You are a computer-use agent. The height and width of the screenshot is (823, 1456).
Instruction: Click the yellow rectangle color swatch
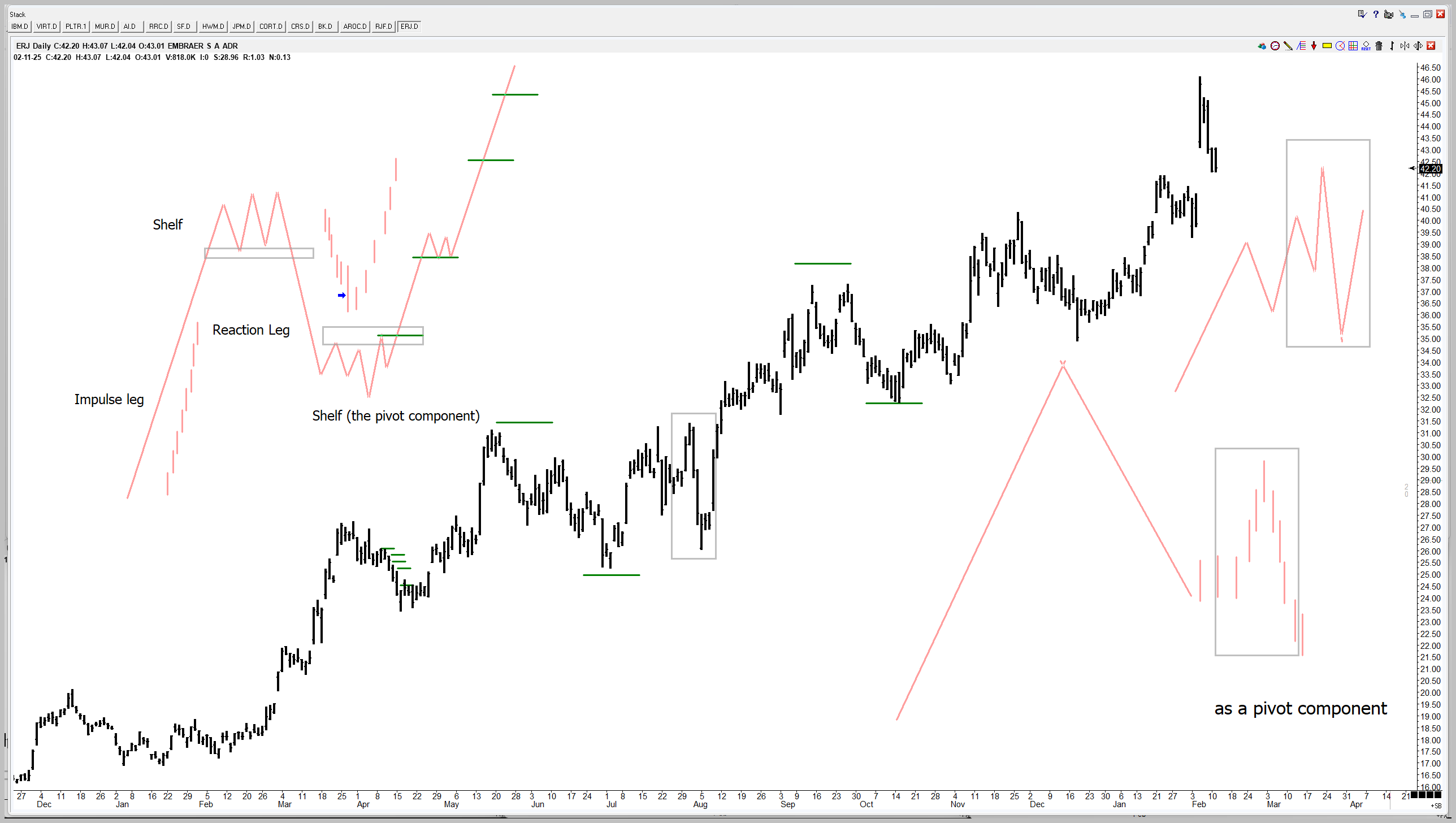click(x=1327, y=46)
